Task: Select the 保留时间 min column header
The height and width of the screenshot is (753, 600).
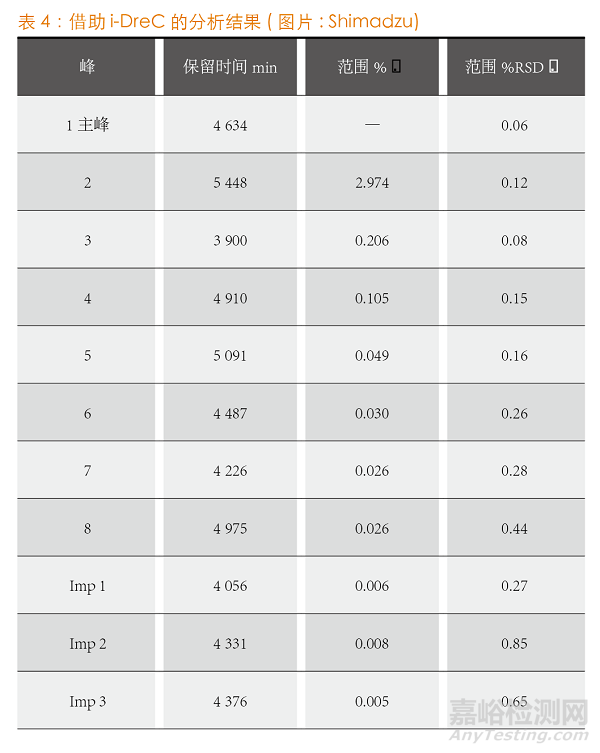Action: pyautogui.click(x=230, y=68)
